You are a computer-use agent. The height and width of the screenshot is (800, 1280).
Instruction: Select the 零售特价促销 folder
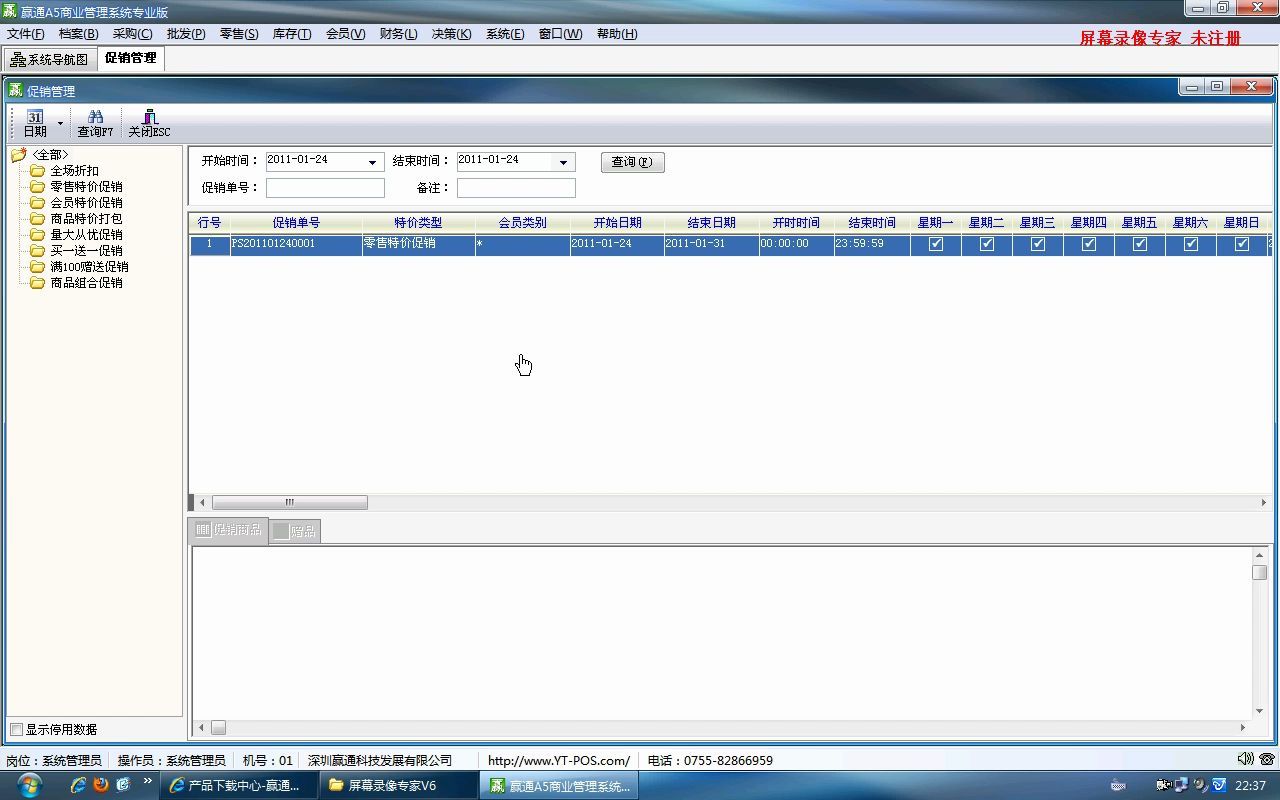[77, 187]
